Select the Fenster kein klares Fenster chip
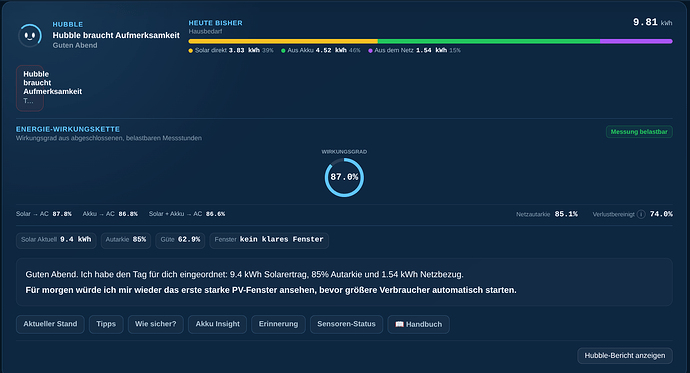 (x=269, y=240)
